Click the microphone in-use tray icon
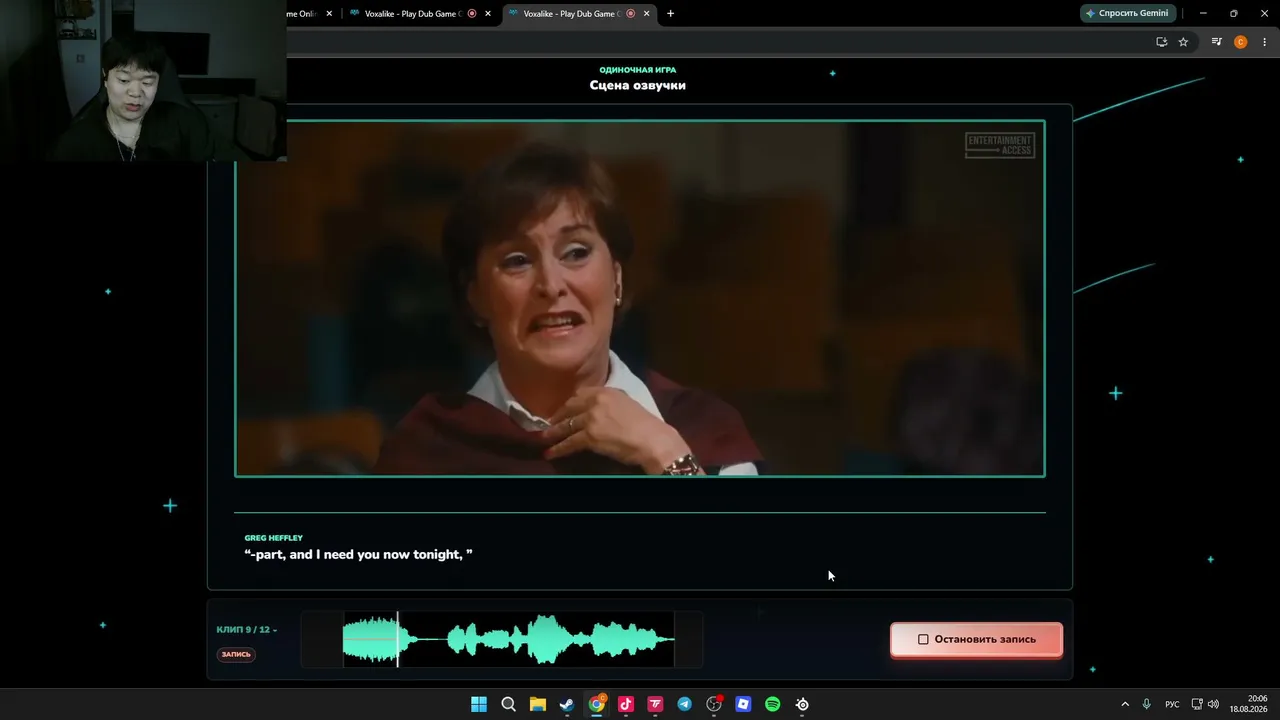 click(x=1147, y=704)
